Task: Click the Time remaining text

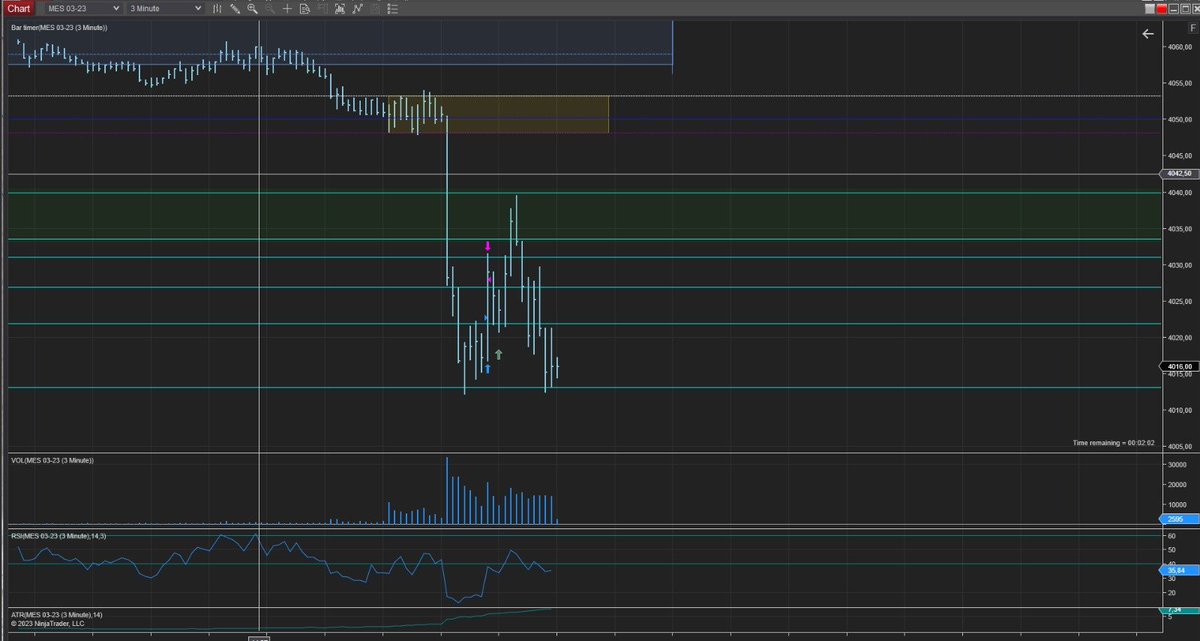Action: tap(1113, 442)
